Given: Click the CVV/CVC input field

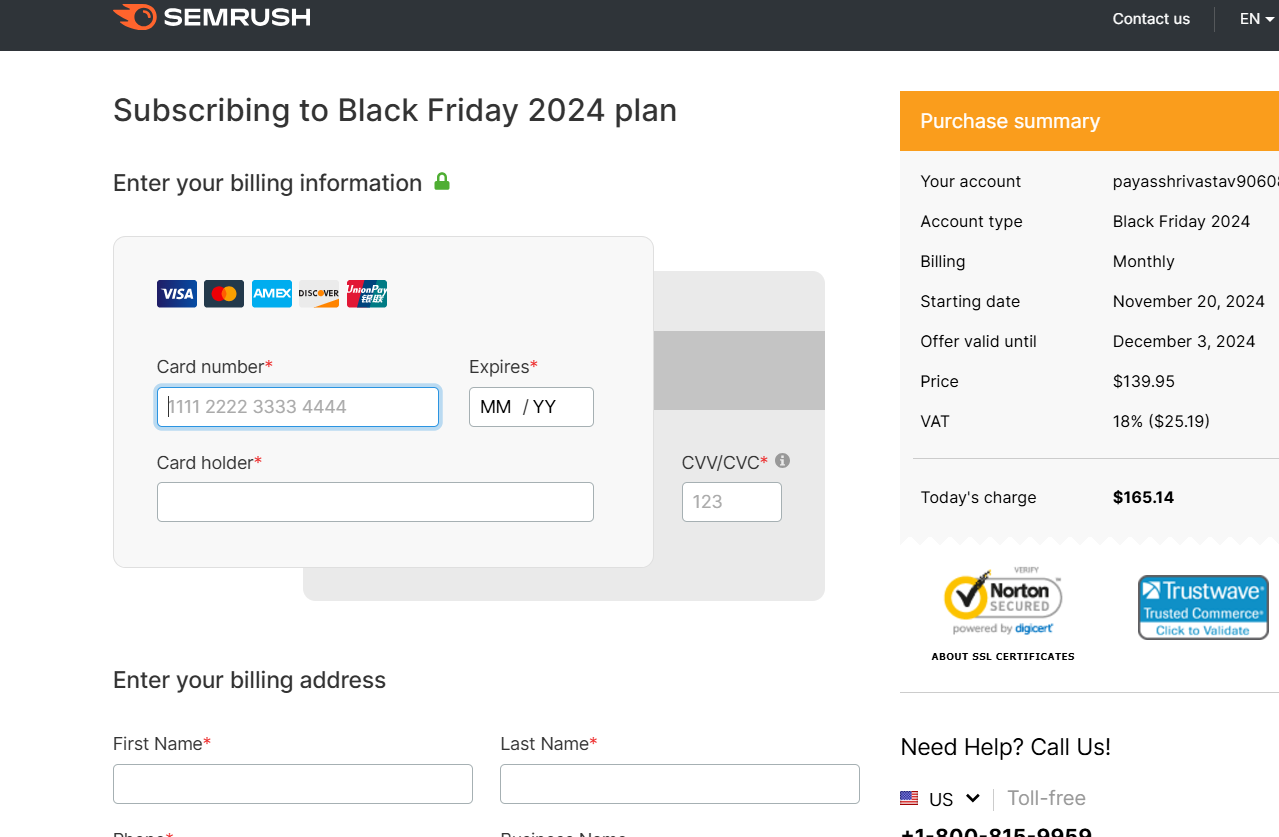Looking at the screenshot, I should [731, 502].
